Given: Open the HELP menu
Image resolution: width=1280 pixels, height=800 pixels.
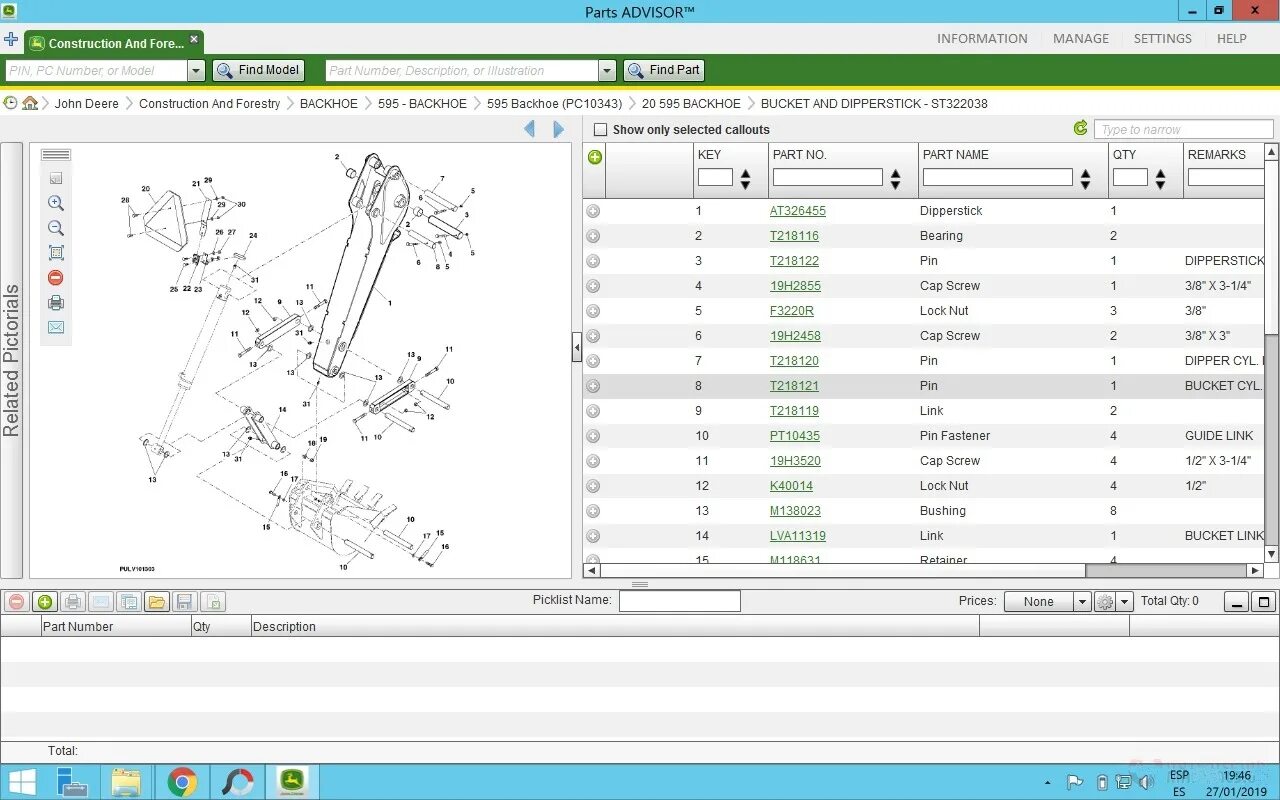Looking at the screenshot, I should tap(1232, 38).
